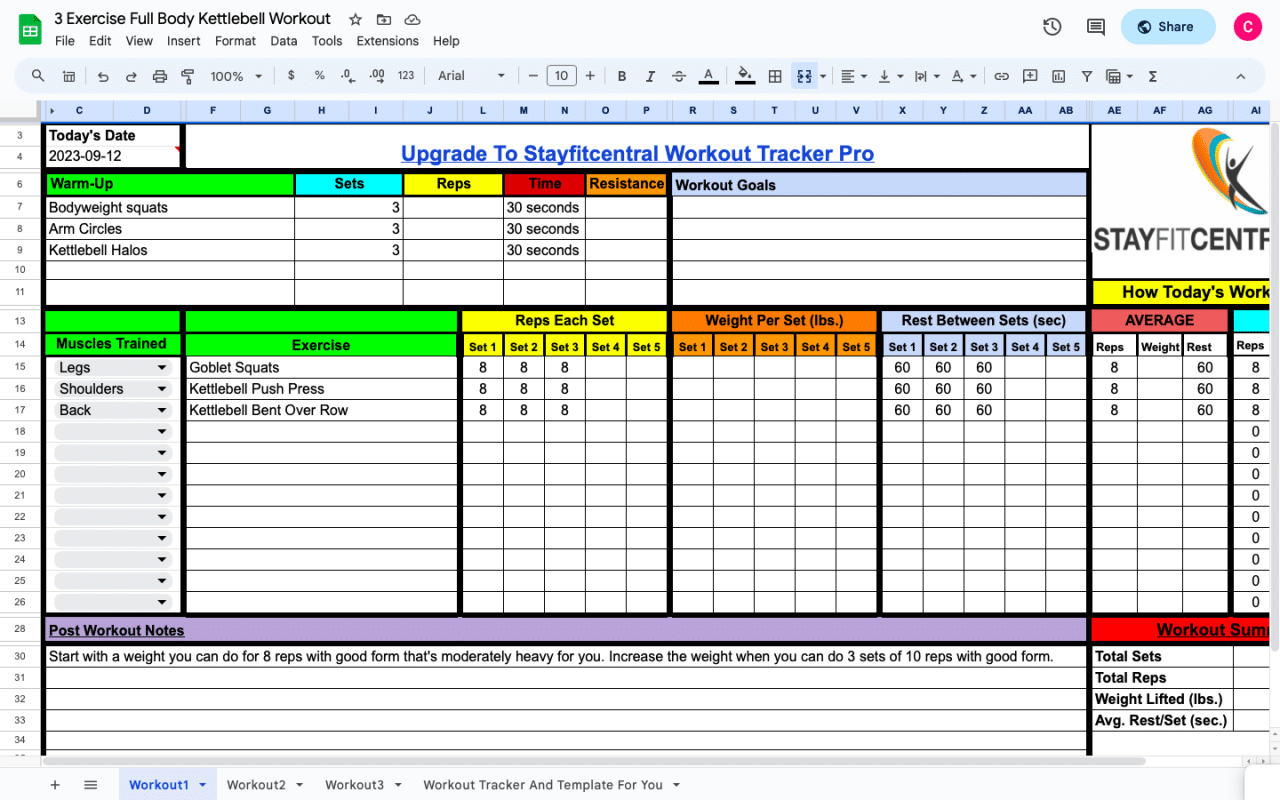Open the Google Sheets home icon
The height and width of the screenshot is (800, 1280).
[30, 28]
